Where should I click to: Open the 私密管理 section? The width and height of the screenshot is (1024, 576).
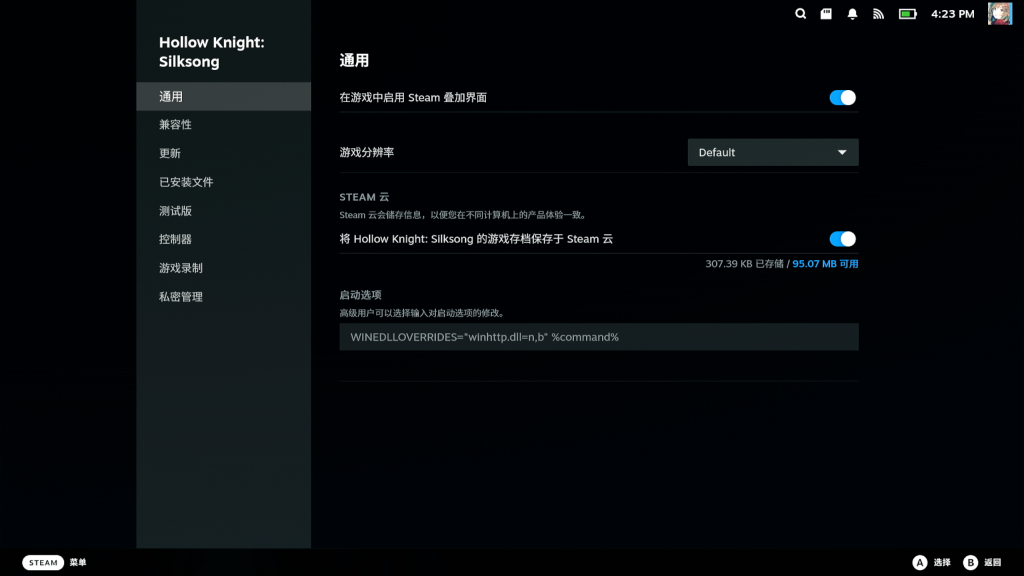point(181,297)
